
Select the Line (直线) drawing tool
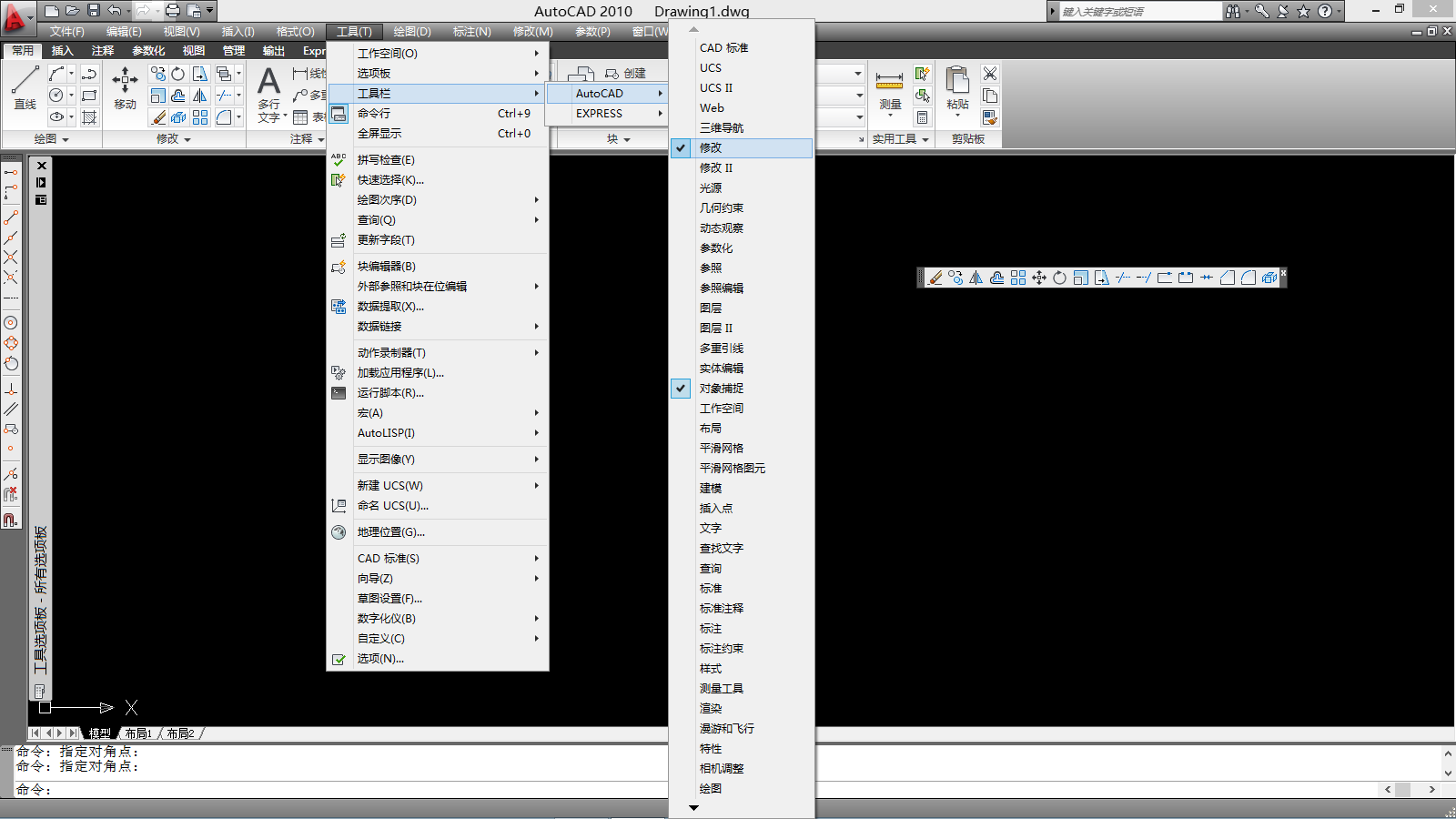(25, 87)
